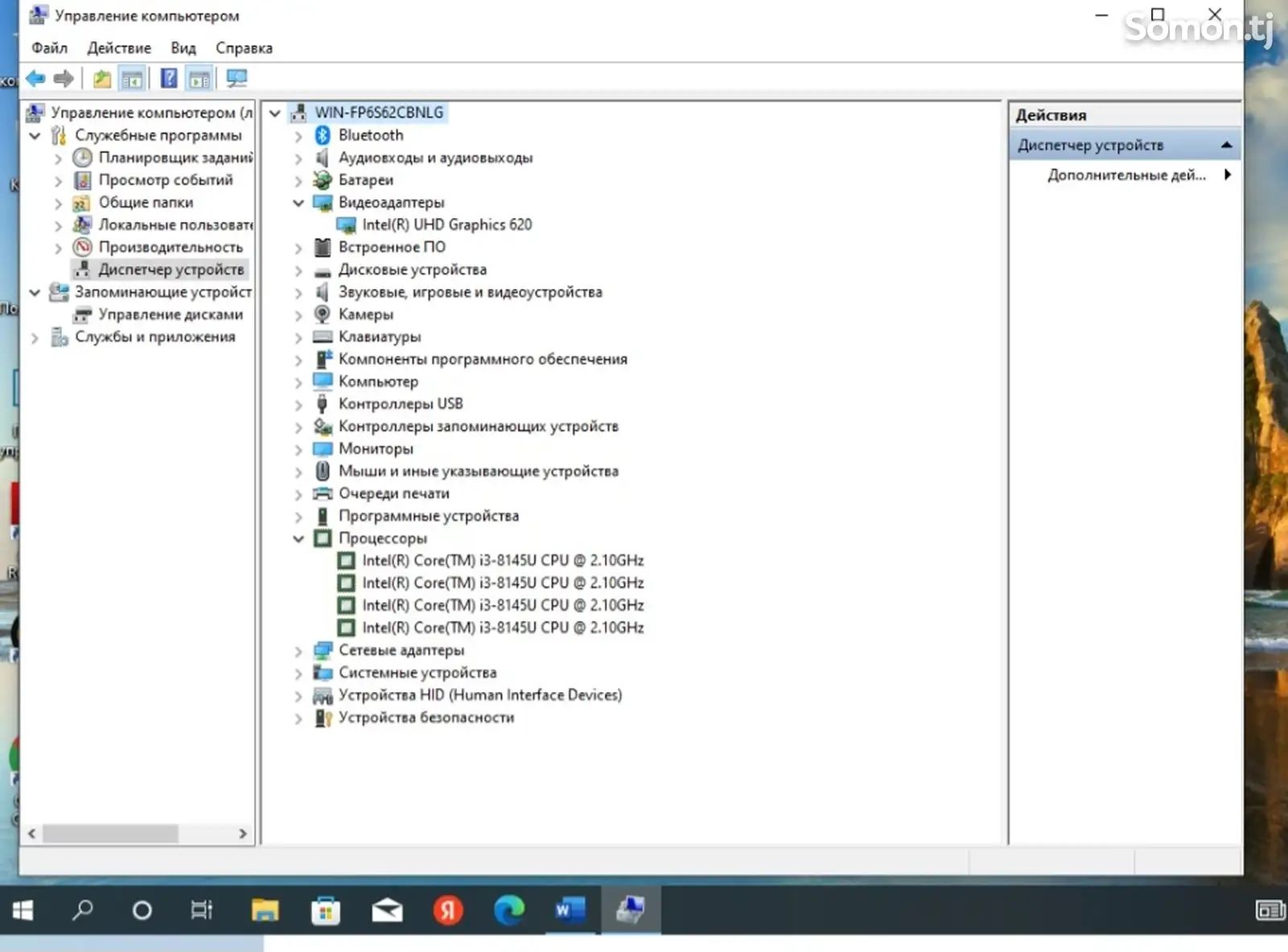Click the Сетевые адаптеры category icon
Image resolution: width=1288 pixels, height=952 pixels.
323,650
